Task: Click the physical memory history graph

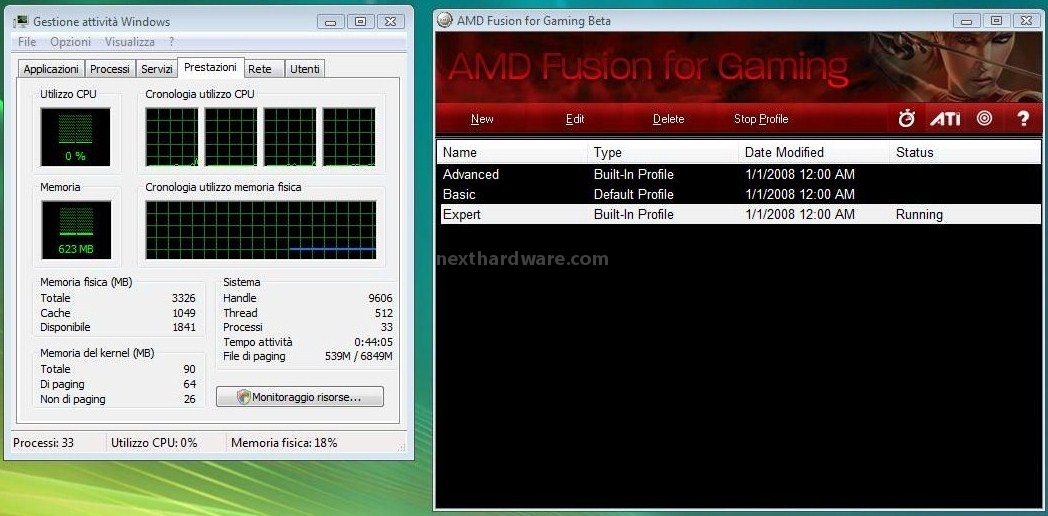Action: click(x=261, y=230)
